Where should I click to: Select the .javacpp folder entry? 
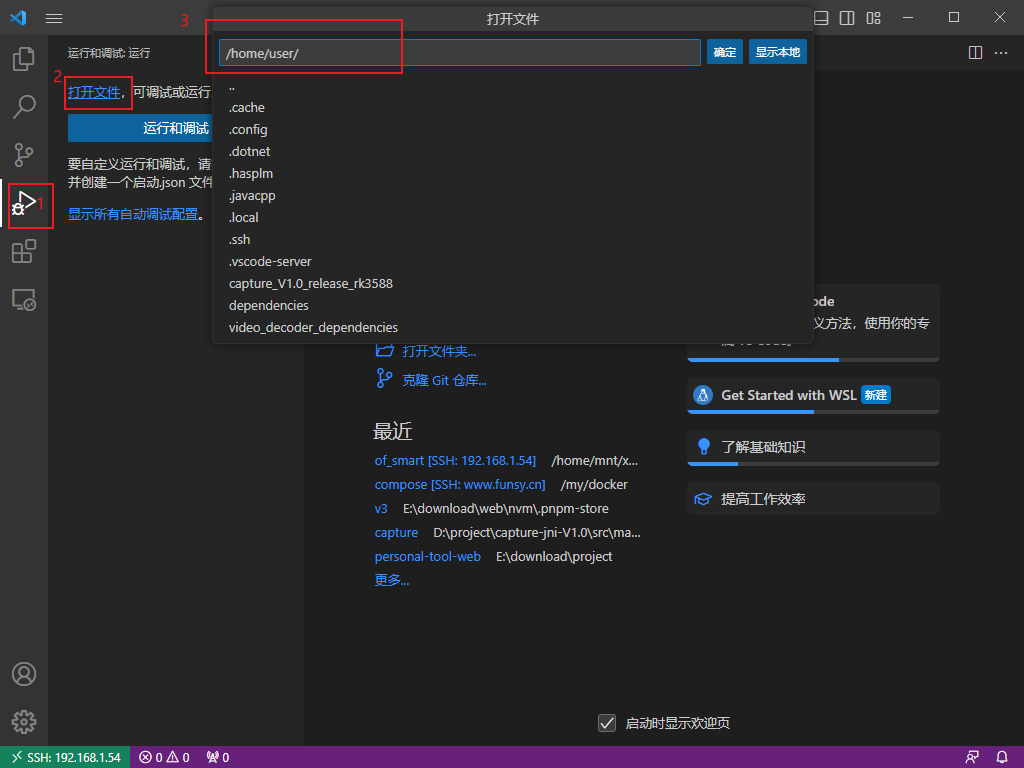513,195
